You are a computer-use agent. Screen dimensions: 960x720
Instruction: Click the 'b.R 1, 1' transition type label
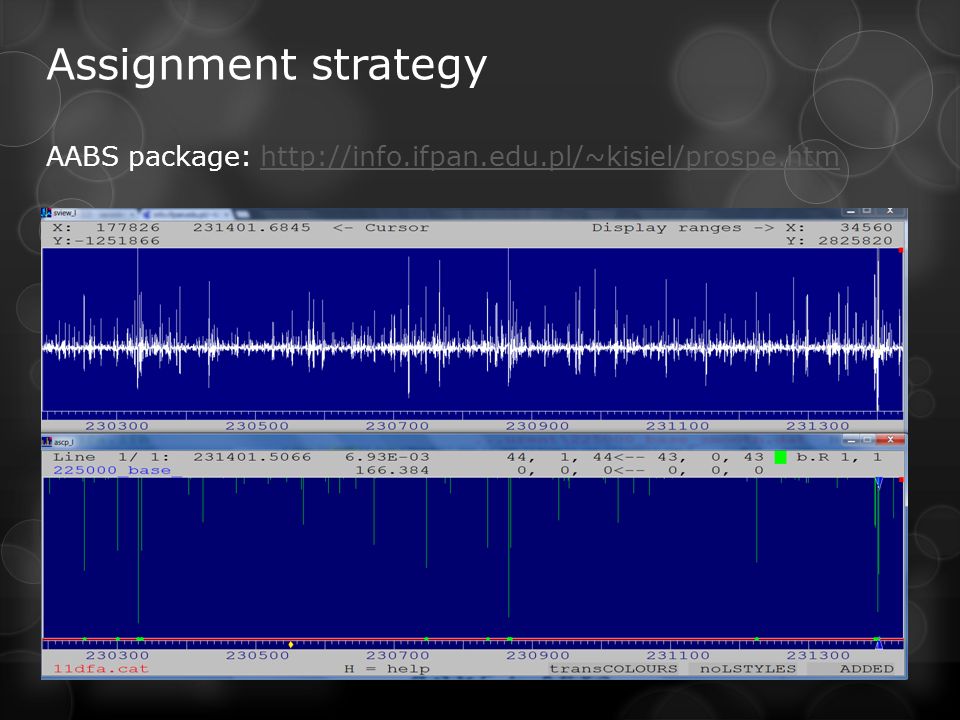click(x=839, y=457)
